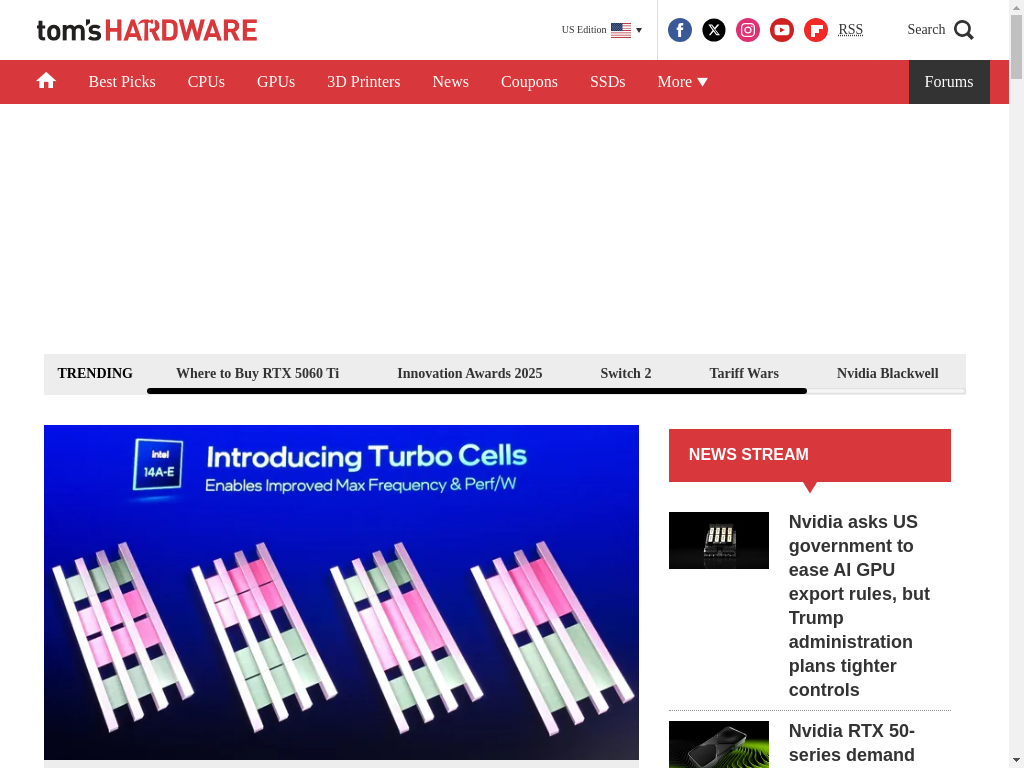This screenshot has height=768, width=1024.
Task: Click the Forums button
Action: click(x=949, y=82)
